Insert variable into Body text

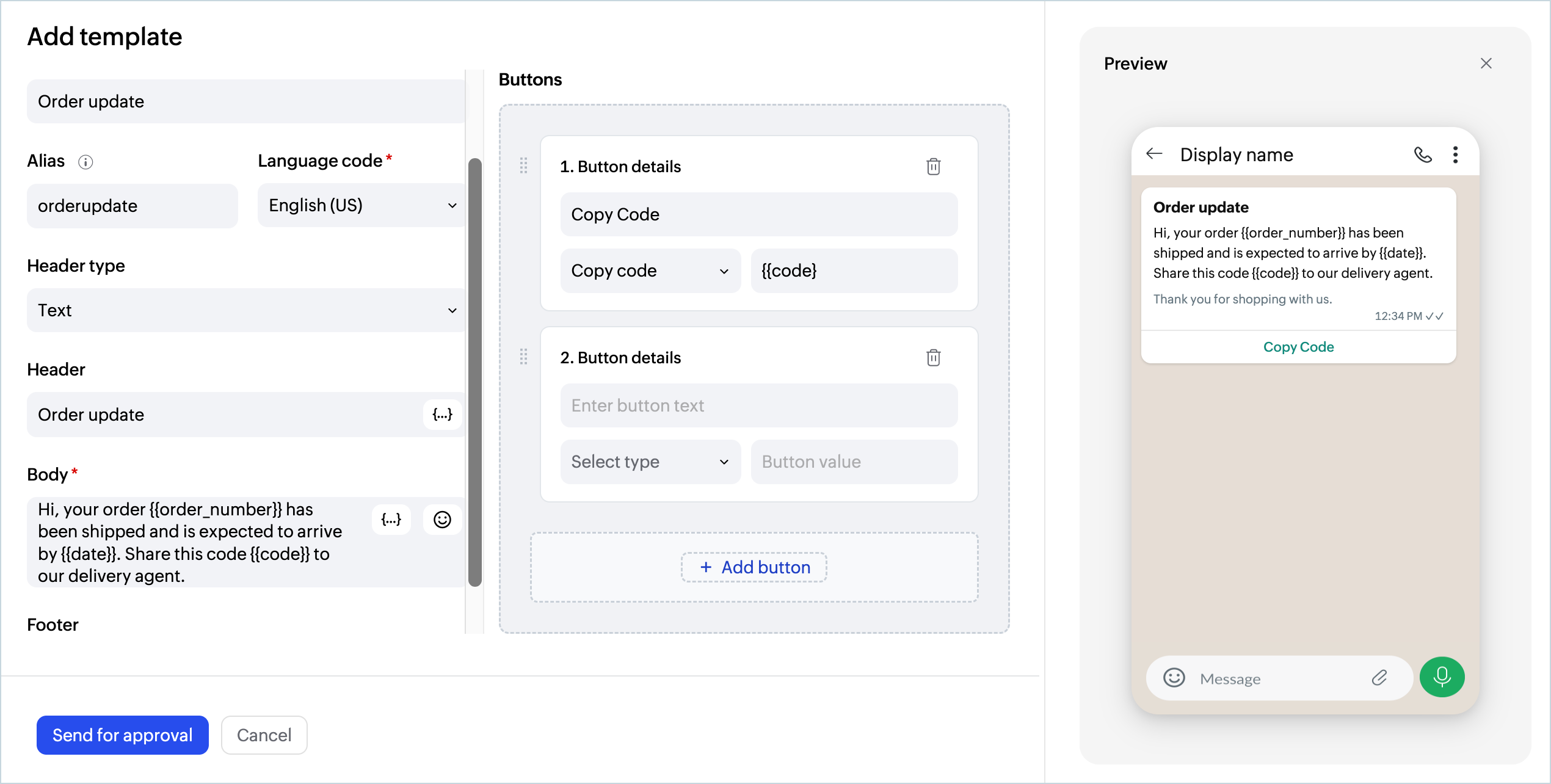point(391,520)
